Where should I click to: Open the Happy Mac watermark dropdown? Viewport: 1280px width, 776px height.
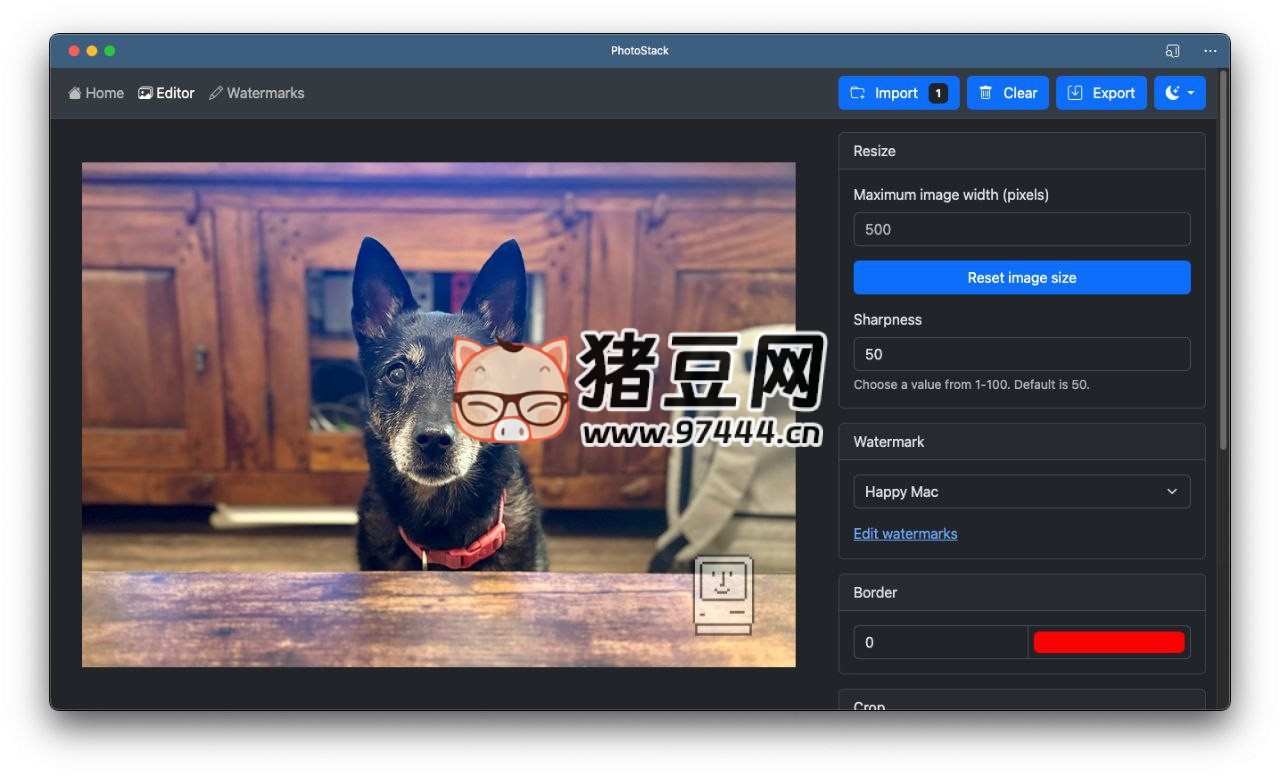[x=1021, y=491]
